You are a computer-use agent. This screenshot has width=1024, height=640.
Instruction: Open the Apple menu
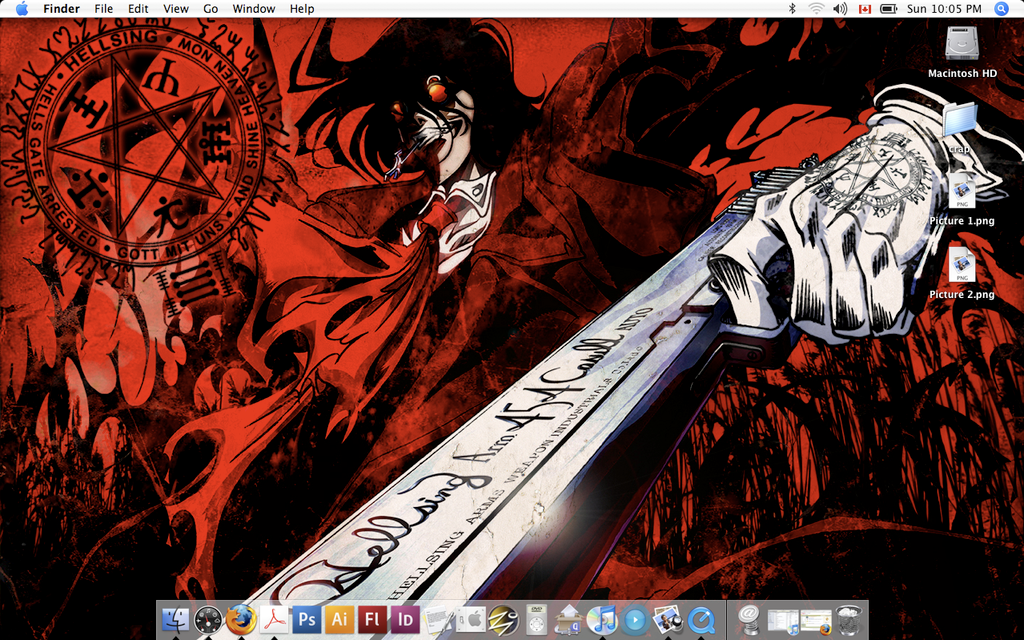tap(21, 9)
